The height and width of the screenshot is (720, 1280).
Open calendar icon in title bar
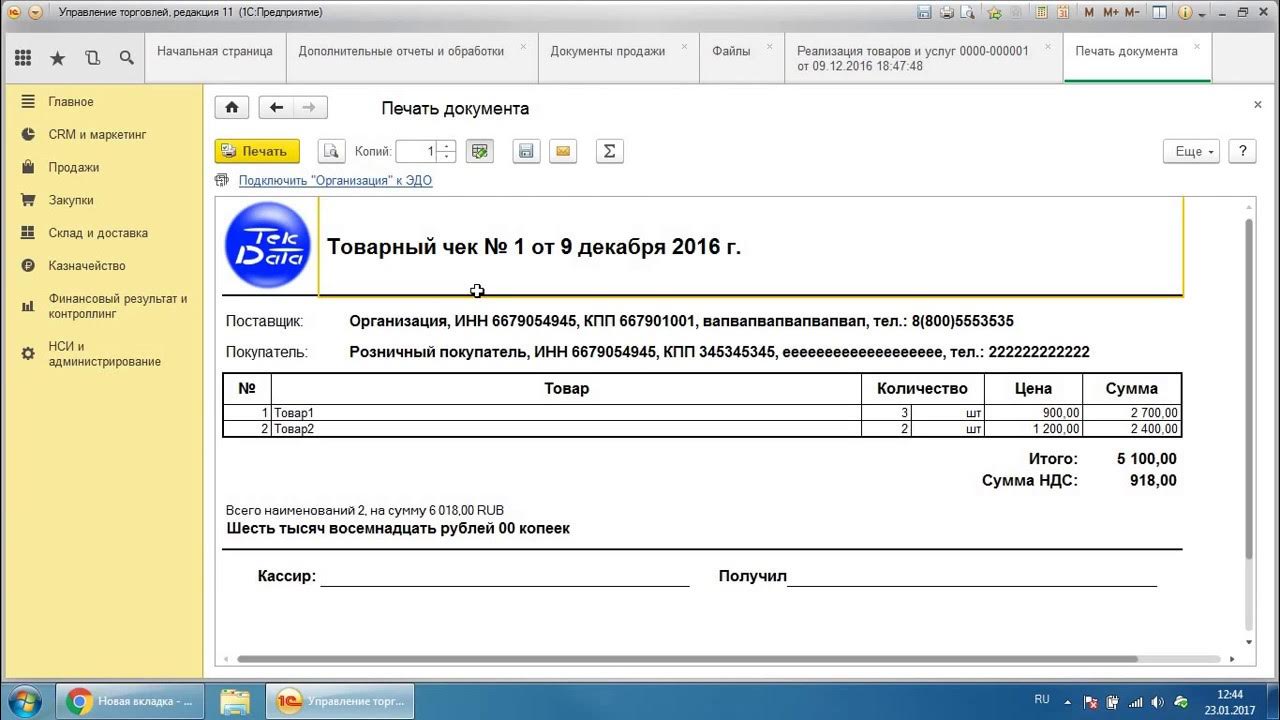(x=1063, y=12)
